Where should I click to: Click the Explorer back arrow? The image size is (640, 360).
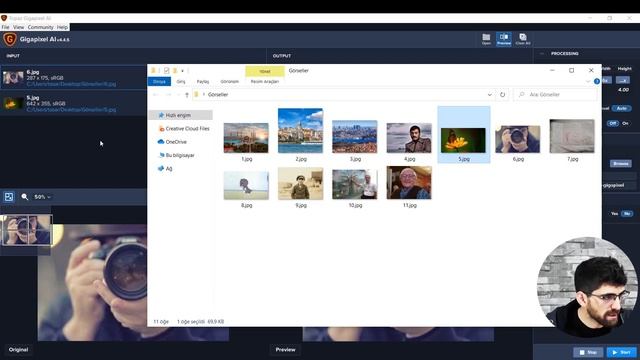156,95
